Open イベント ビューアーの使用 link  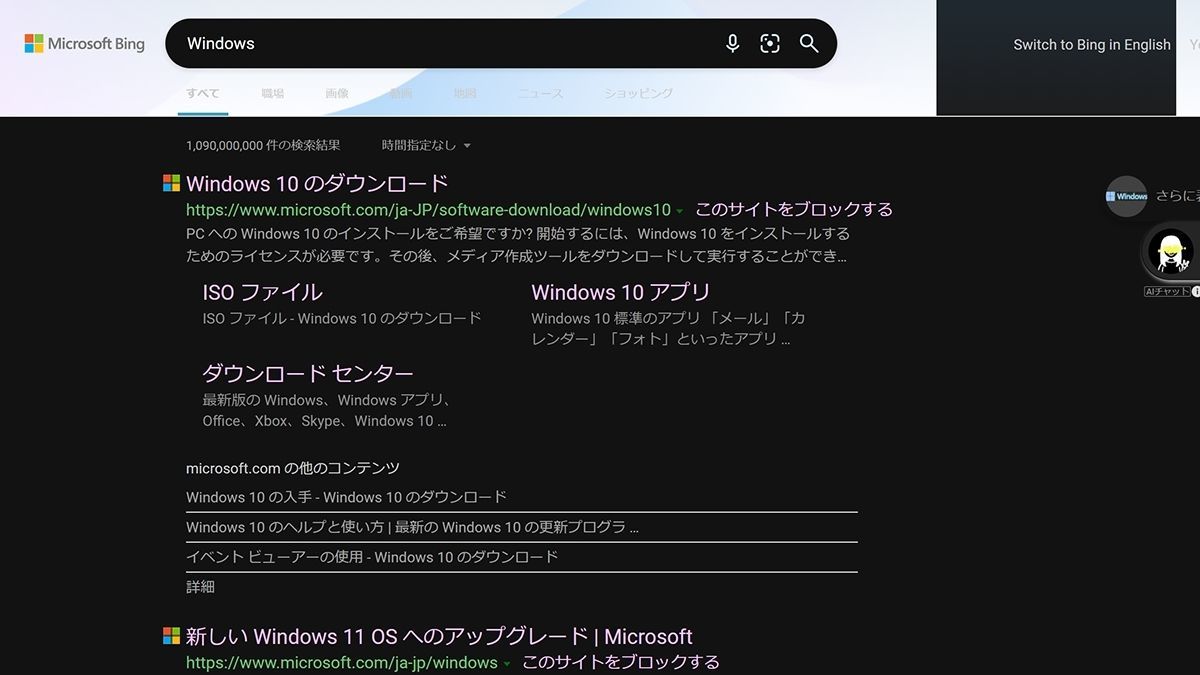372,557
